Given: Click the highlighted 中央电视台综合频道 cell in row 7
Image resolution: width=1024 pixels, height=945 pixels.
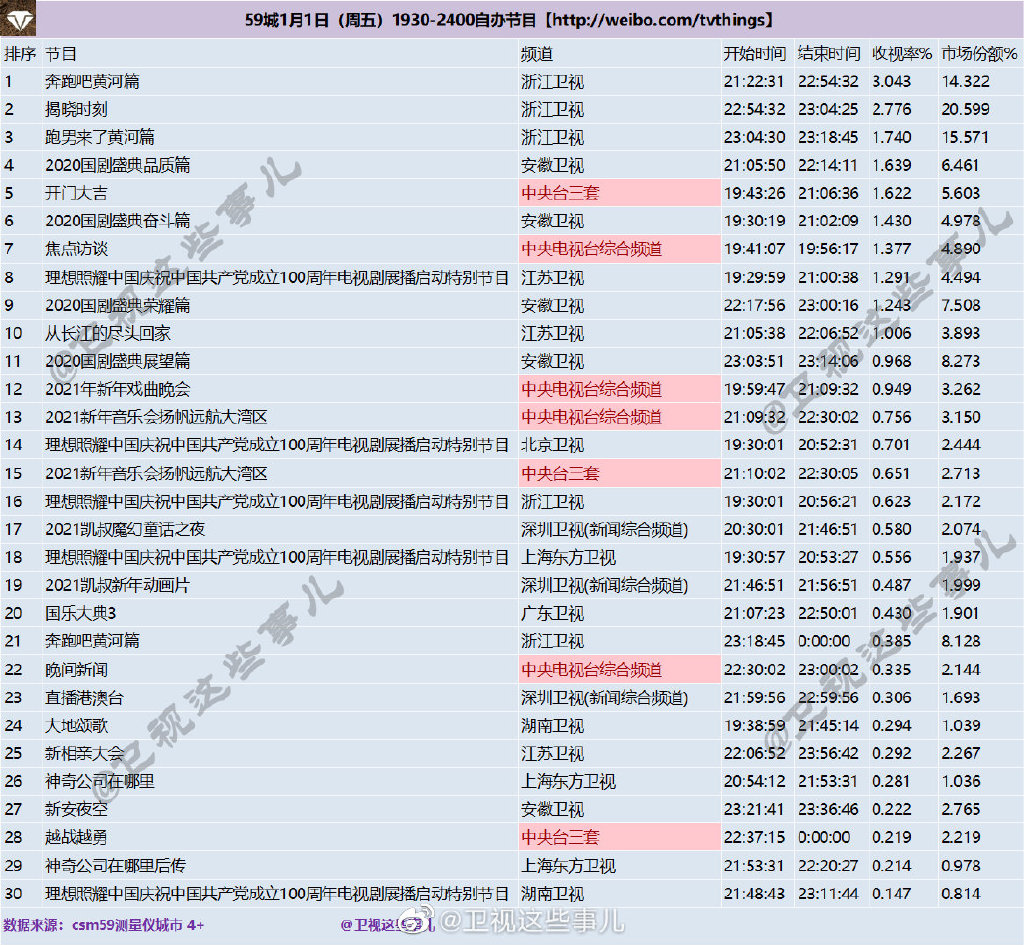Looking at the screenshot, I should [x=619, y=249].
